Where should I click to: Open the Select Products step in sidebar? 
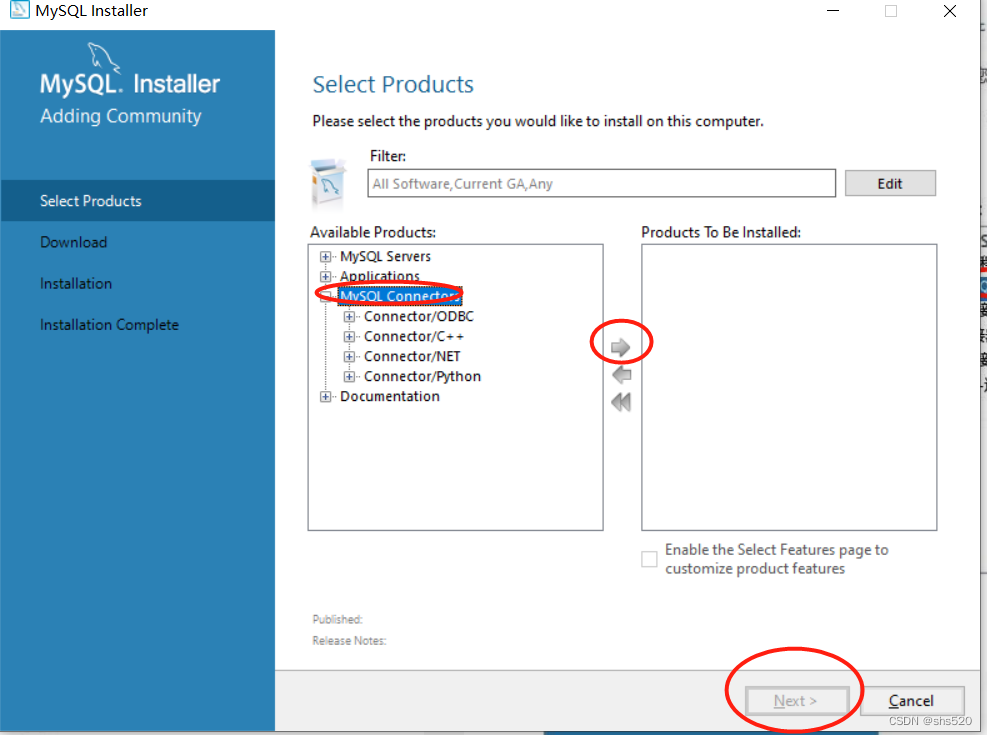(x=138, y=201)
